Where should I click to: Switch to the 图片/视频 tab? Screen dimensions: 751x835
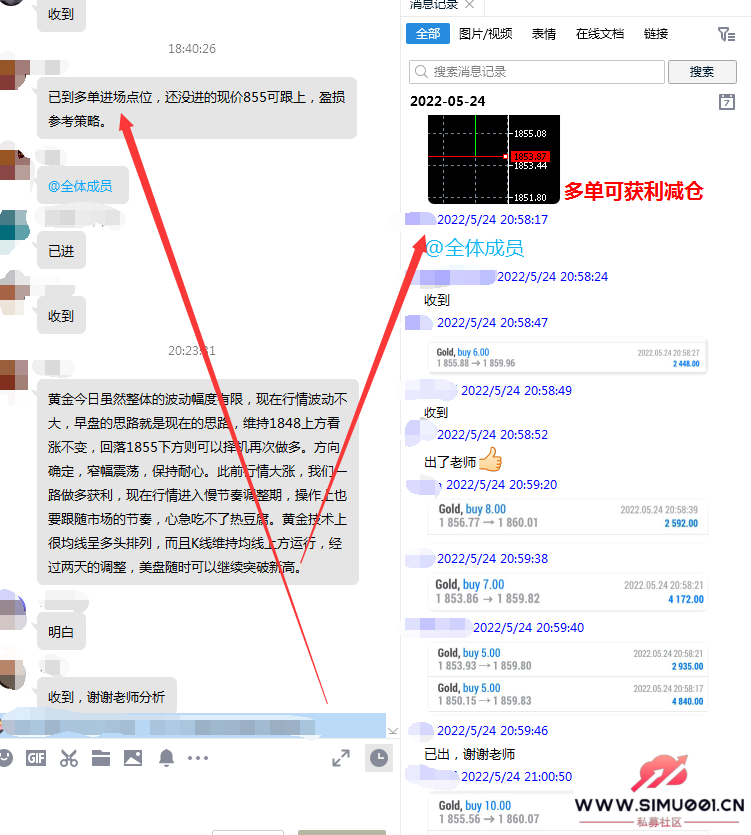[485, 34]
